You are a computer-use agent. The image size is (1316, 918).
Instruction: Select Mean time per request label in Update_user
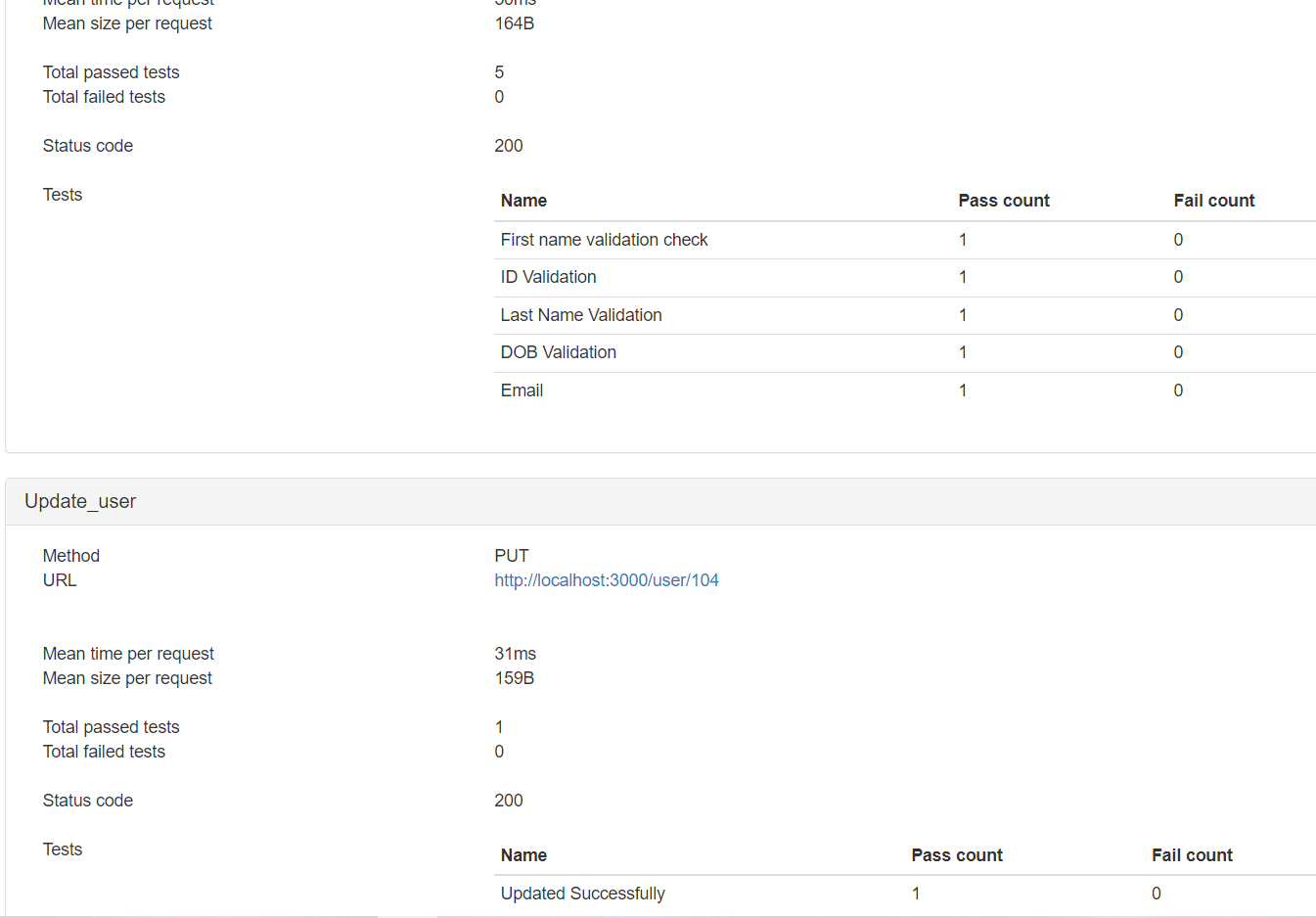[x=128, y=654]
